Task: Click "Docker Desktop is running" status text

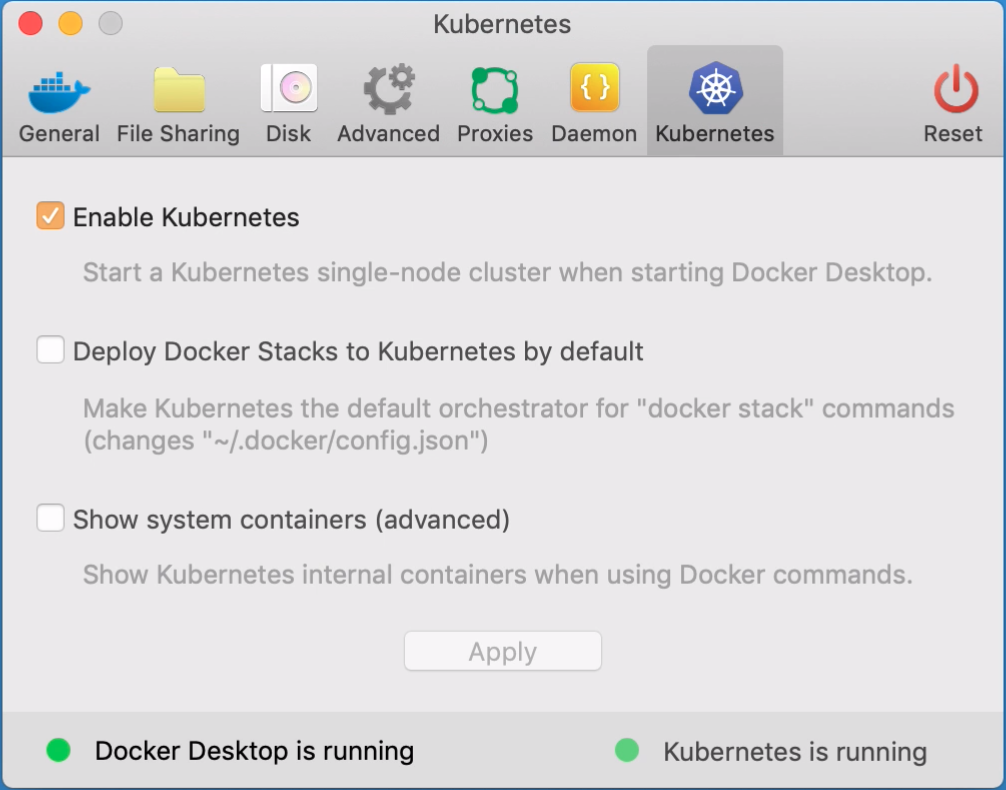Action: 254,750
